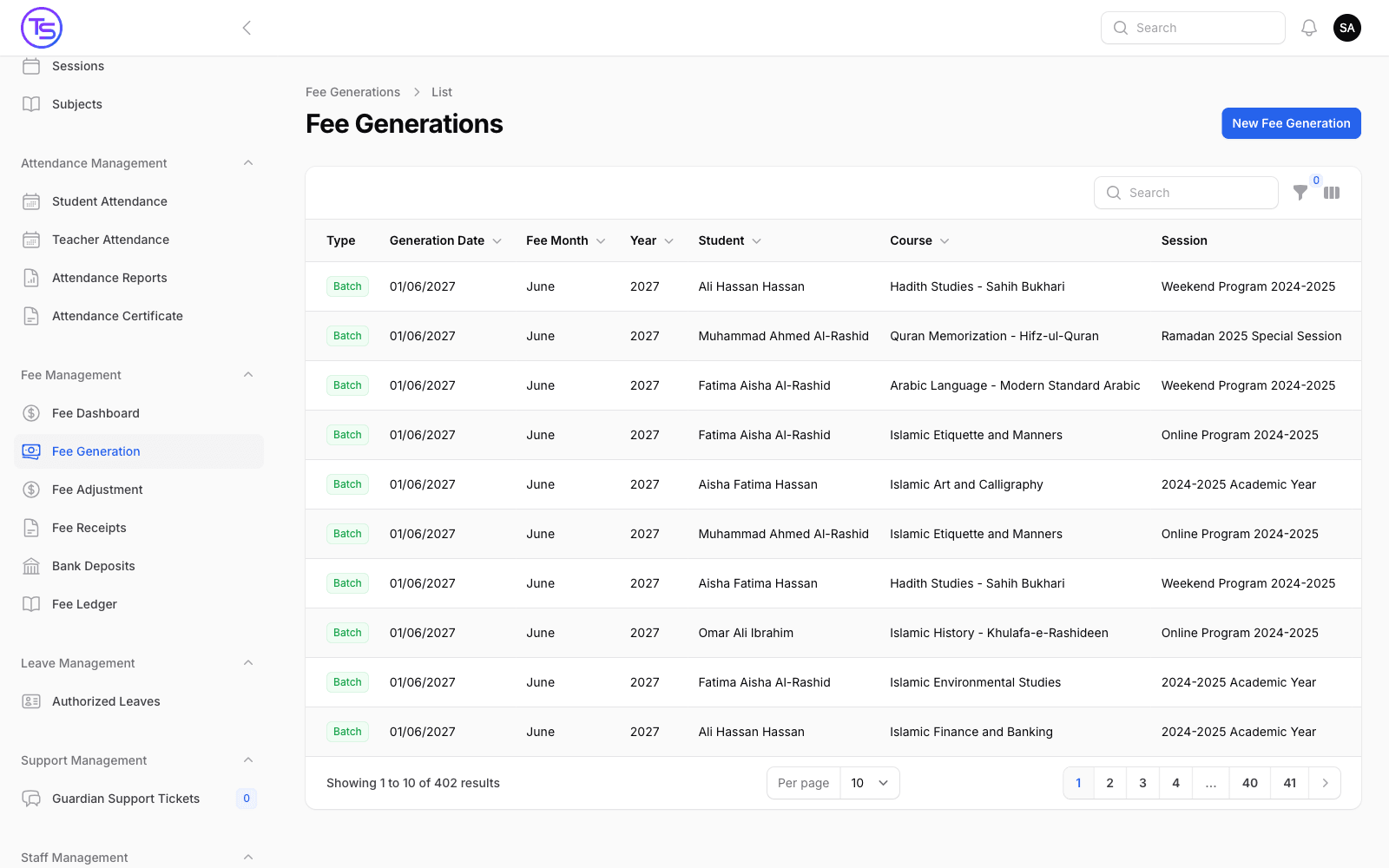
Task: Click the Fee Generation banknote icon
Action: pos(31,451)
